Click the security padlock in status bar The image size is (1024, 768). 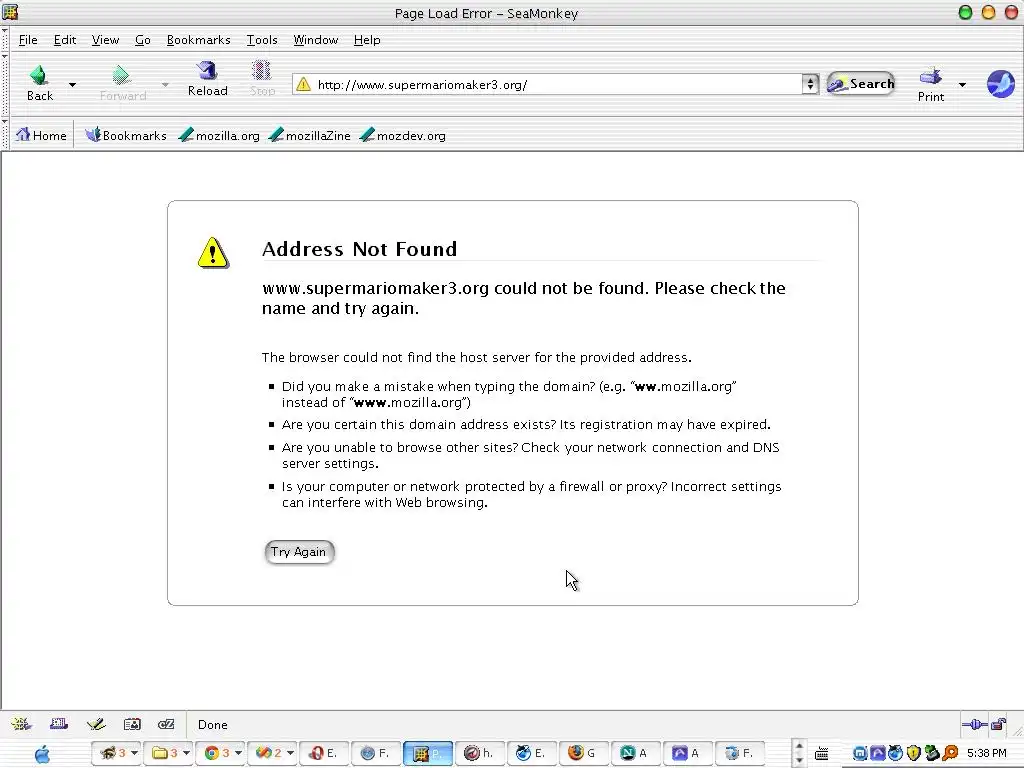999,724
